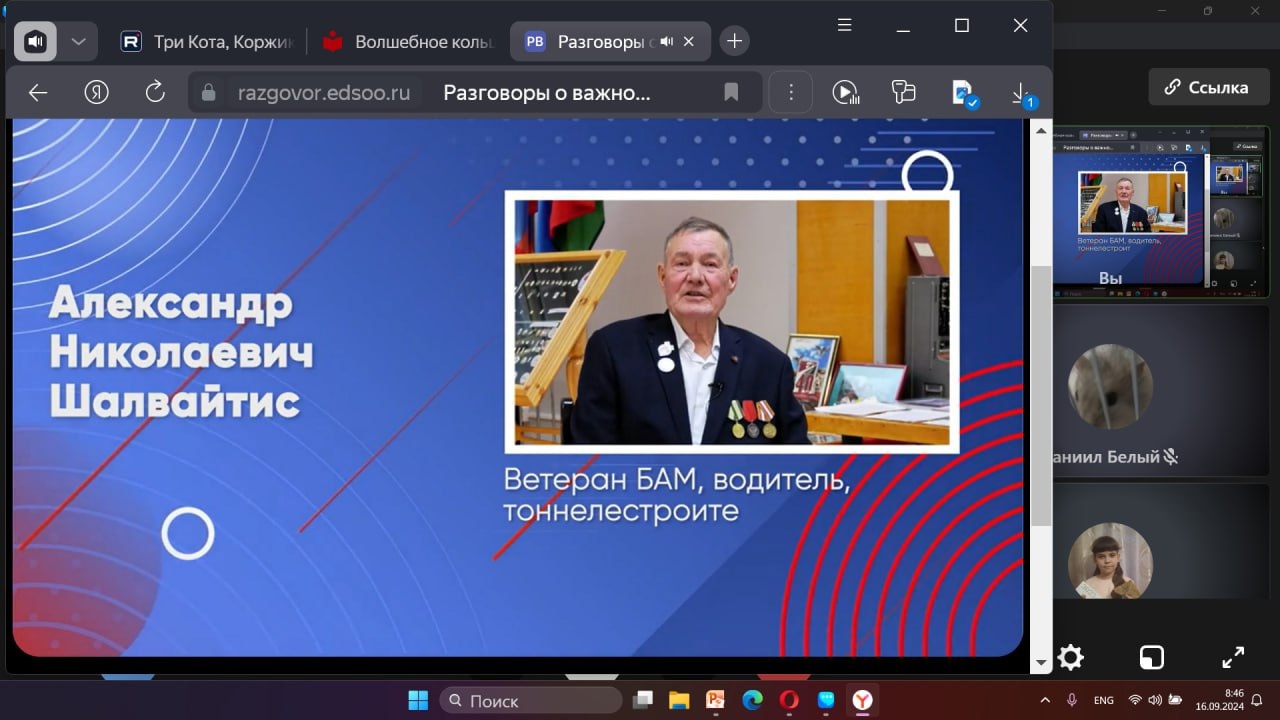This screenshot has width=1280, height=720.
Task: Switch to the 'Волшебное кольцо' tab
Action: [408, 41]
